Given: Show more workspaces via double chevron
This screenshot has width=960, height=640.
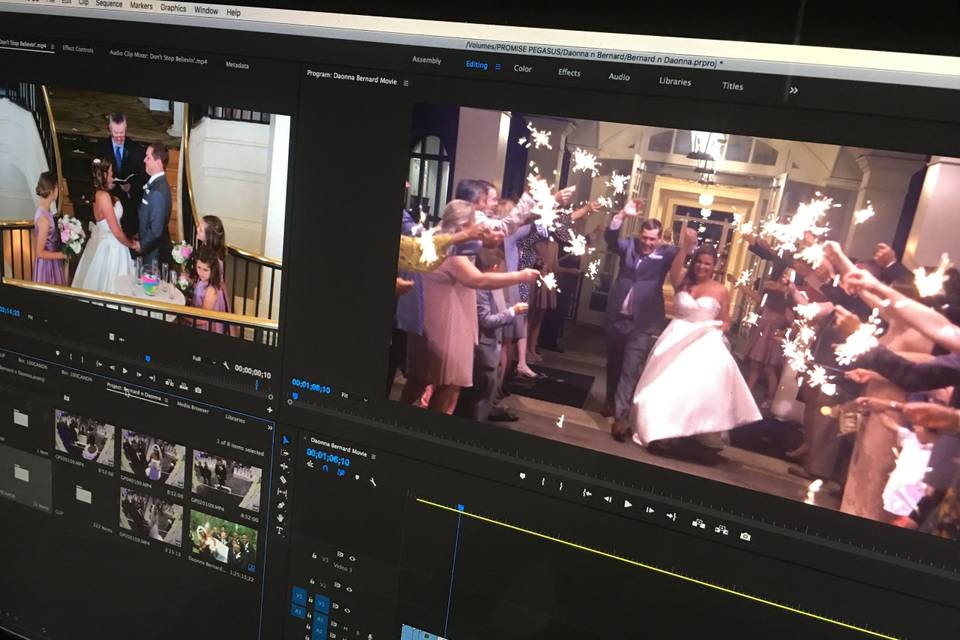Looking at the screenshot, I should tap(793, 90).
